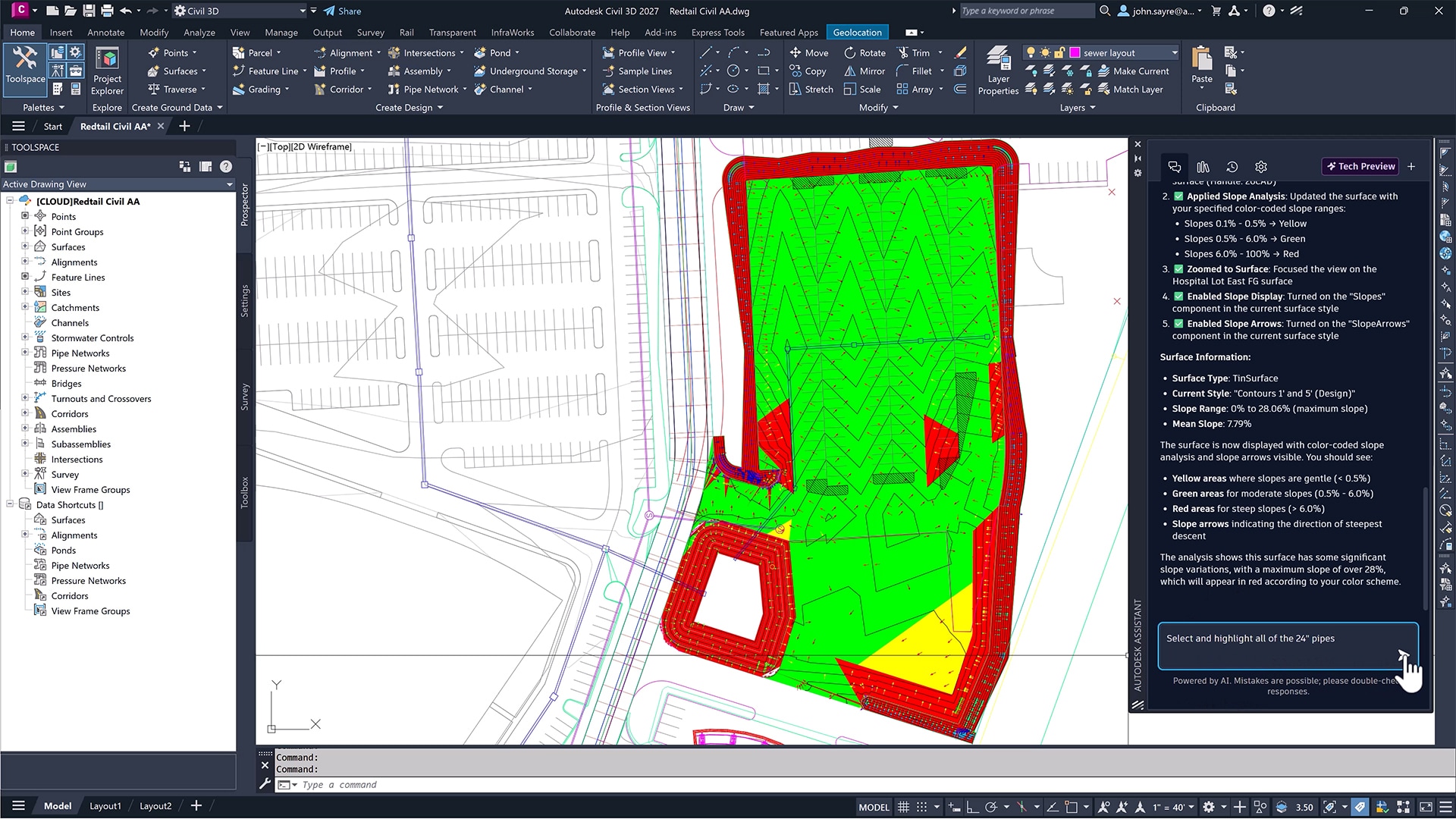Open the sewer layout layer dropdown
The width and height of the screenshot is (1456, 819).
1173,52
